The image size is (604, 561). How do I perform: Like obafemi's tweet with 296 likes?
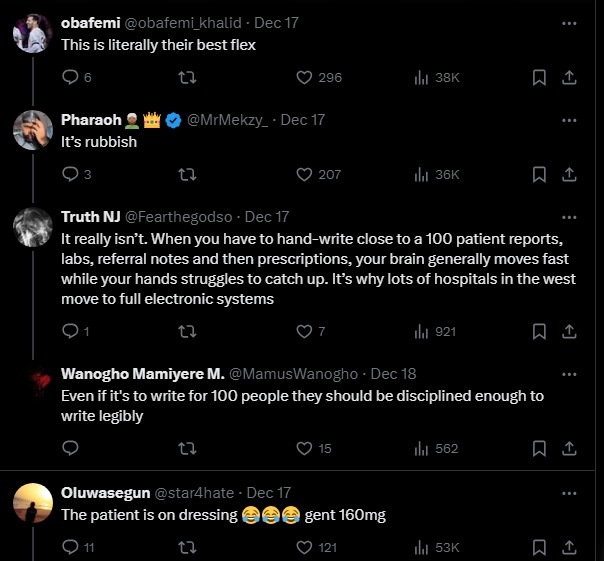(x=305, y=77)
